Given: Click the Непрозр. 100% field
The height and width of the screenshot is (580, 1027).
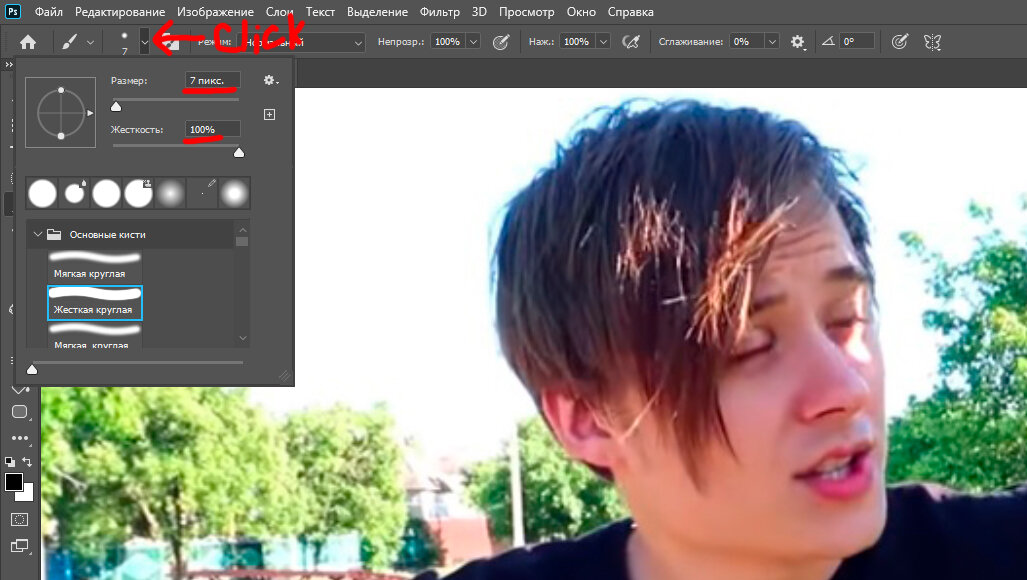Looking at the screenshot, I should click(x=448, y=42).
